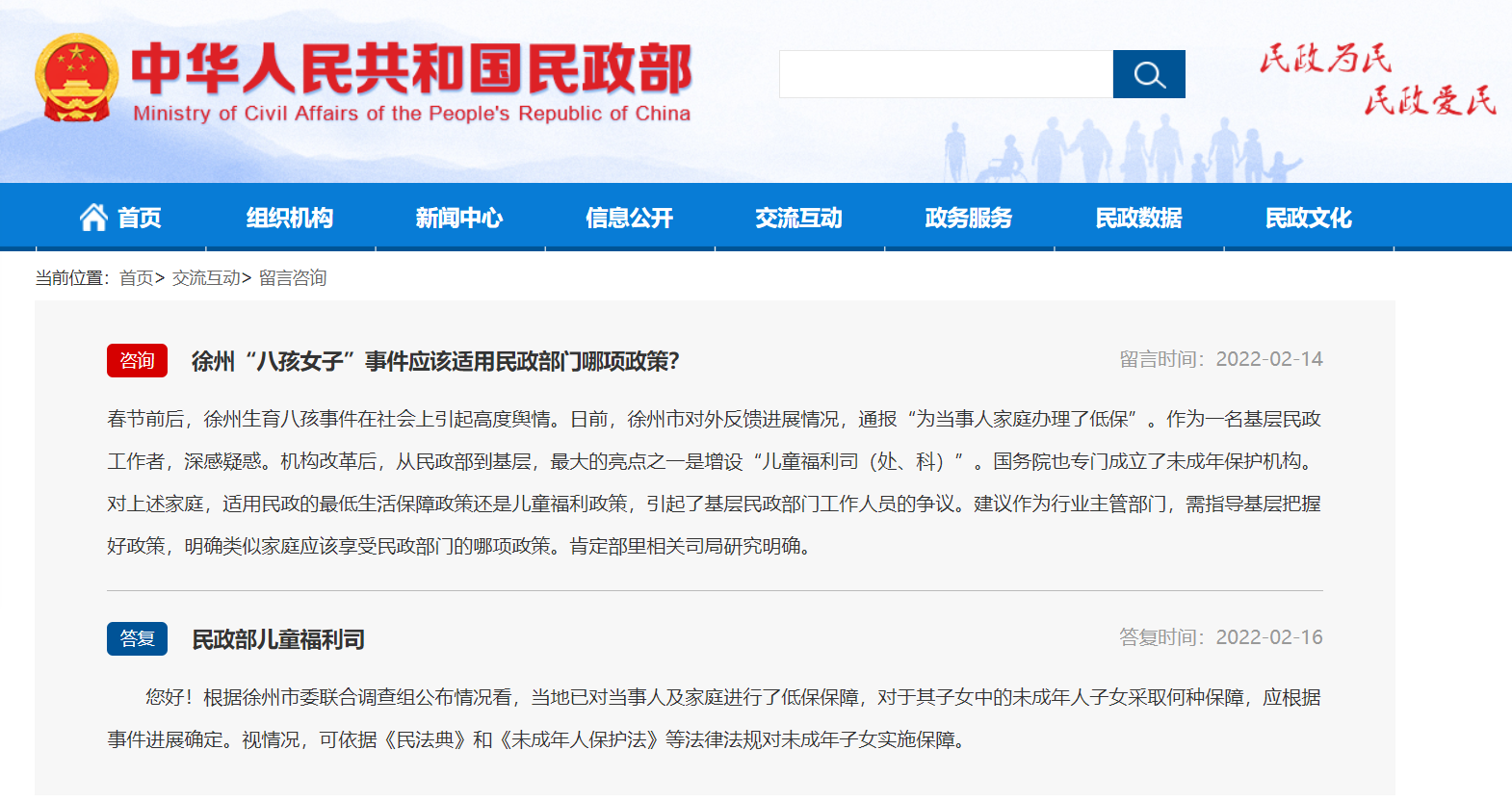Navigate to the 政务服务 section
The image size is (1512, 802).
(x=968, y=218)
